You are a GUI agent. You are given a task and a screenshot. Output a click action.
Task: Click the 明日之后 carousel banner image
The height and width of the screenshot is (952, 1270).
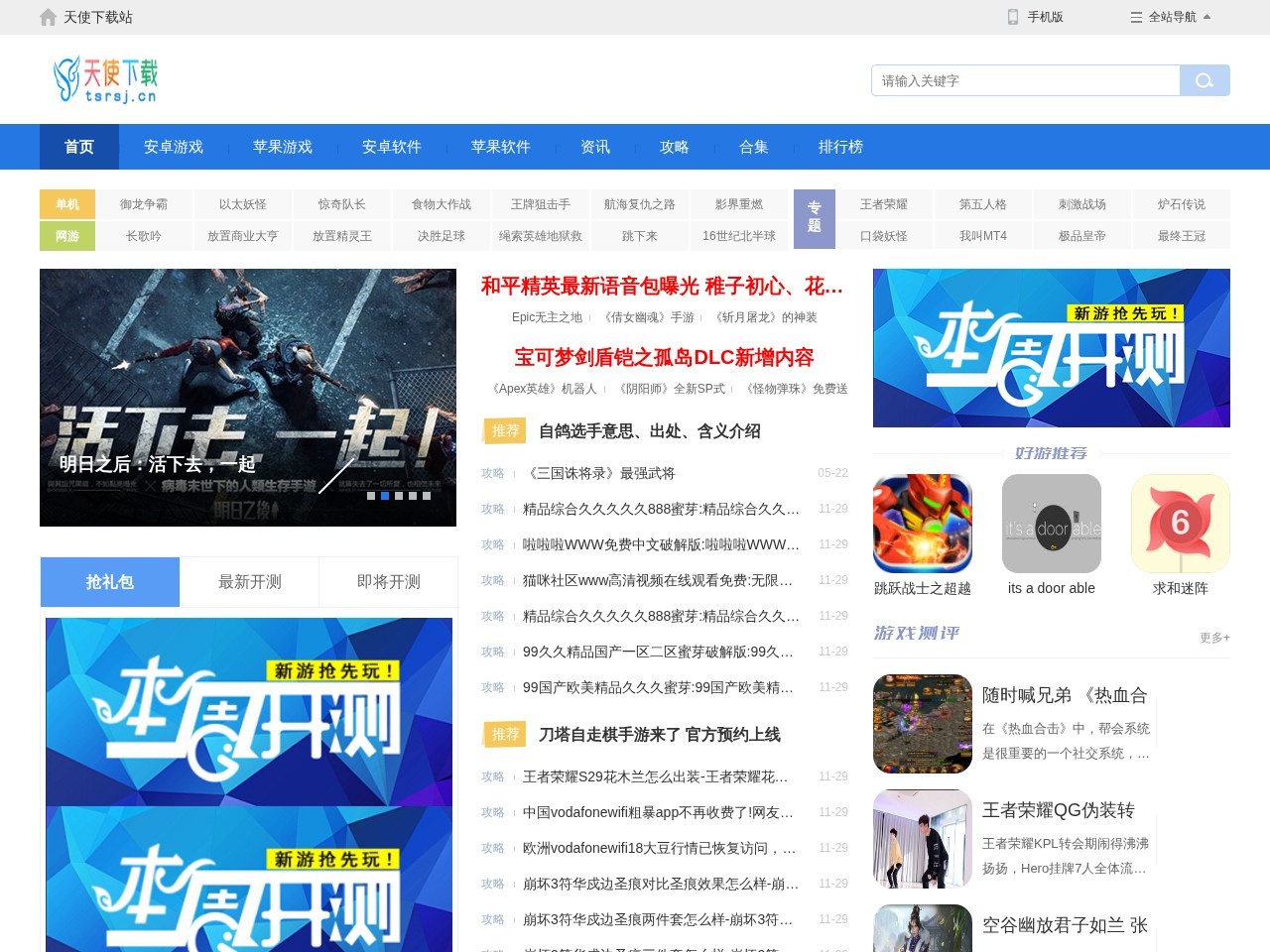point(248,398)
